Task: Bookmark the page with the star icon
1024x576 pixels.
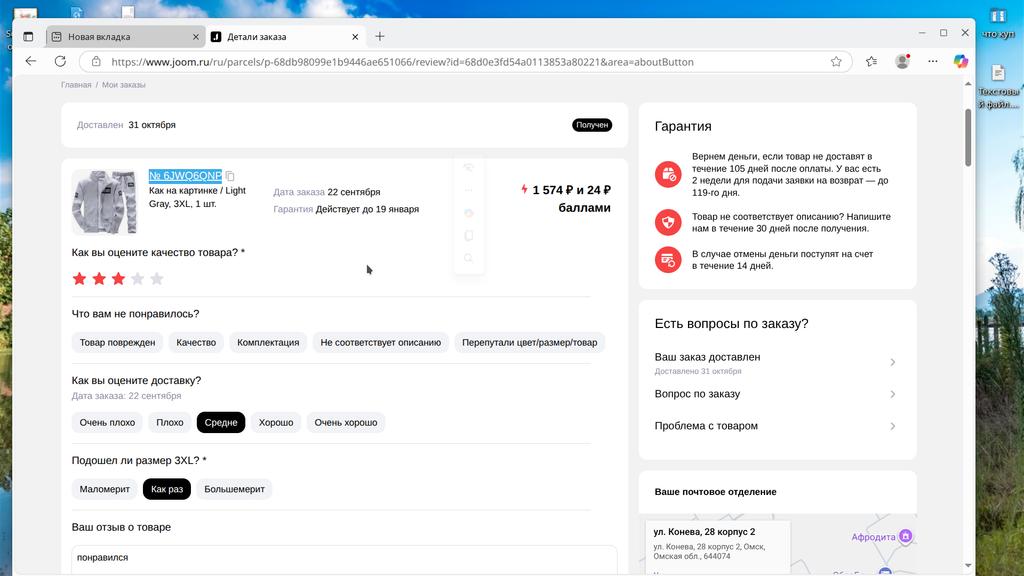Action: coord(836,61)
